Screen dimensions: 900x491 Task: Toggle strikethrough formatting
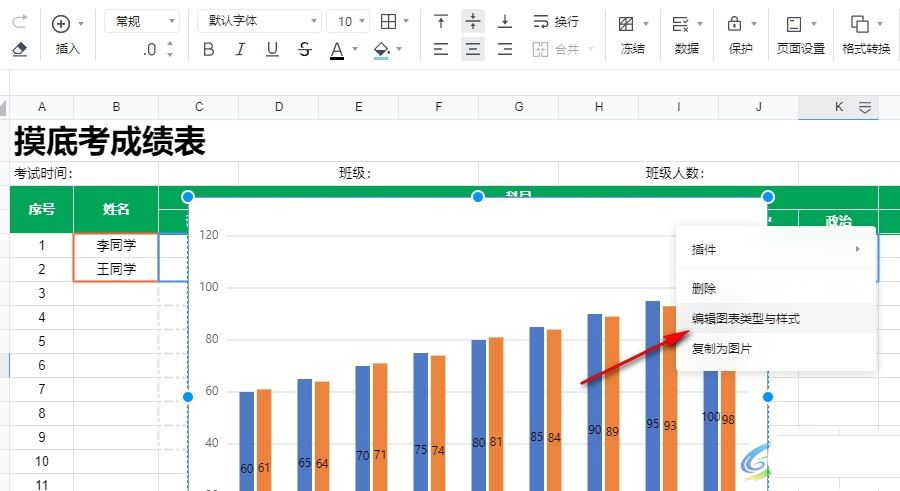coord(305,49)
